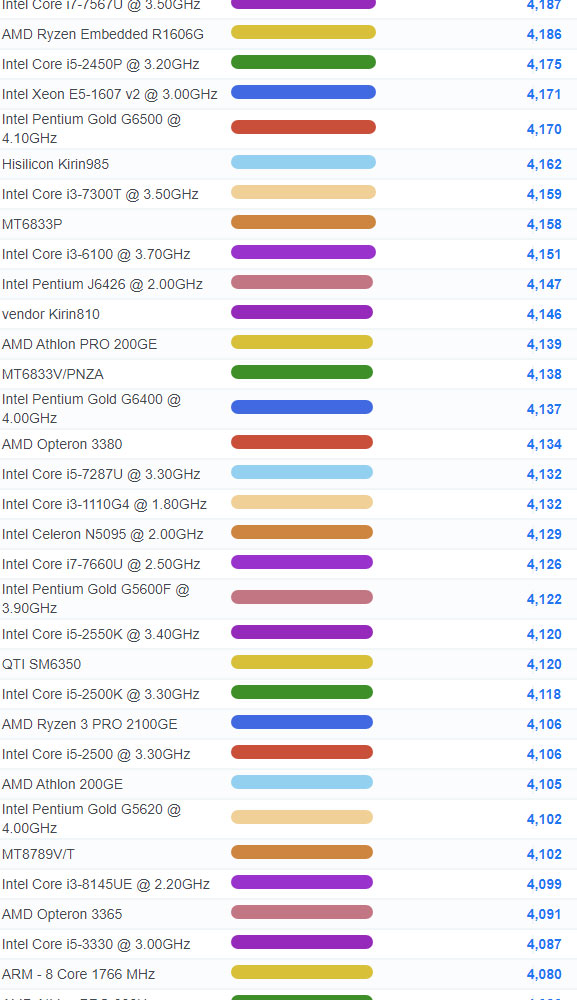This screenshot has height=1000, width=577.
Task: Click the yellow bar for AMD Ryzen Embedded R1606G
Action: click(x=303, y=33)
